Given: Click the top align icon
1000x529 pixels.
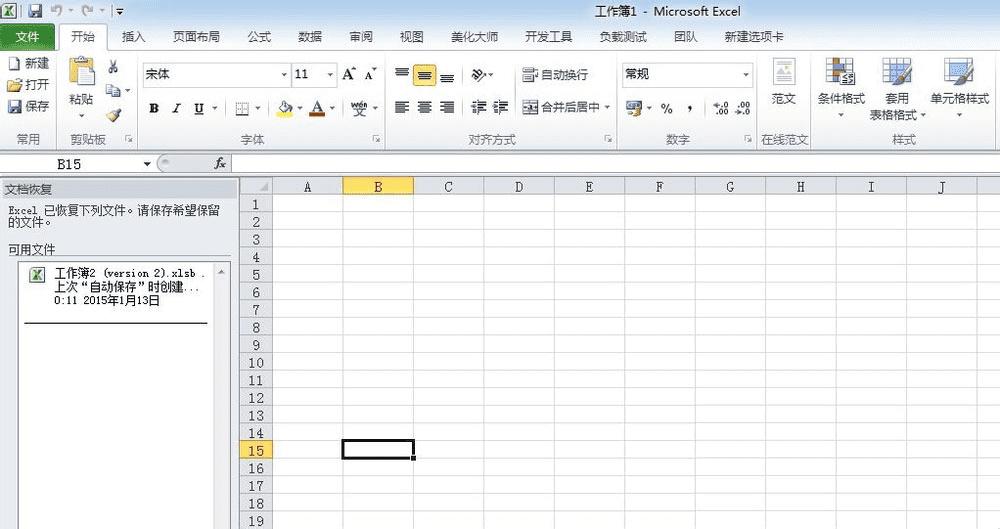Looking at the screenshot, I should (x=402, y=75).
